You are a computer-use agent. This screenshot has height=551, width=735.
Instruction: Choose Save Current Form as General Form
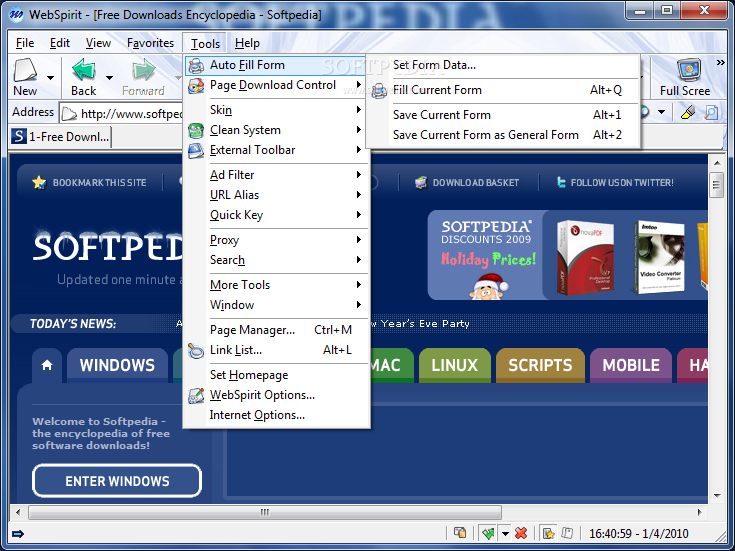[503, 135]
